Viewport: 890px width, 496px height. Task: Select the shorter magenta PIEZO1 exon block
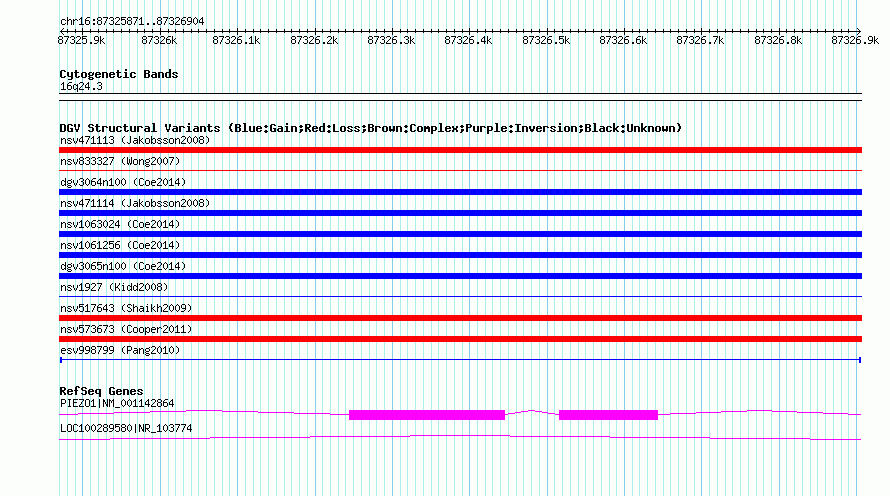[608, 415]
